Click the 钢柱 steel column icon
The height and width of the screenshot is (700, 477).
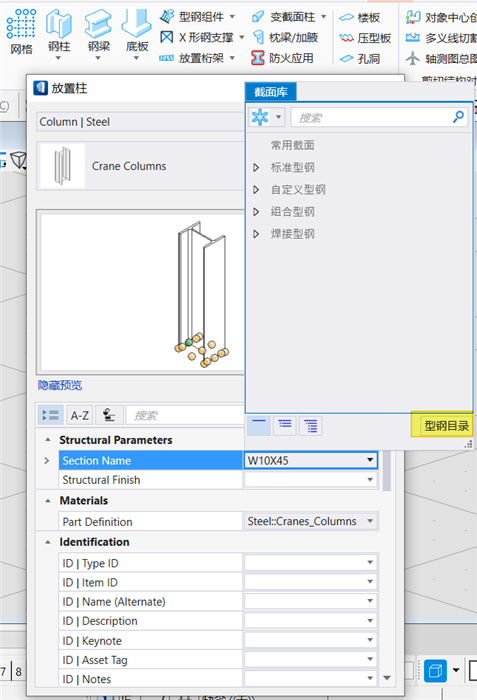pyautogui.click(x=59, y=24)
